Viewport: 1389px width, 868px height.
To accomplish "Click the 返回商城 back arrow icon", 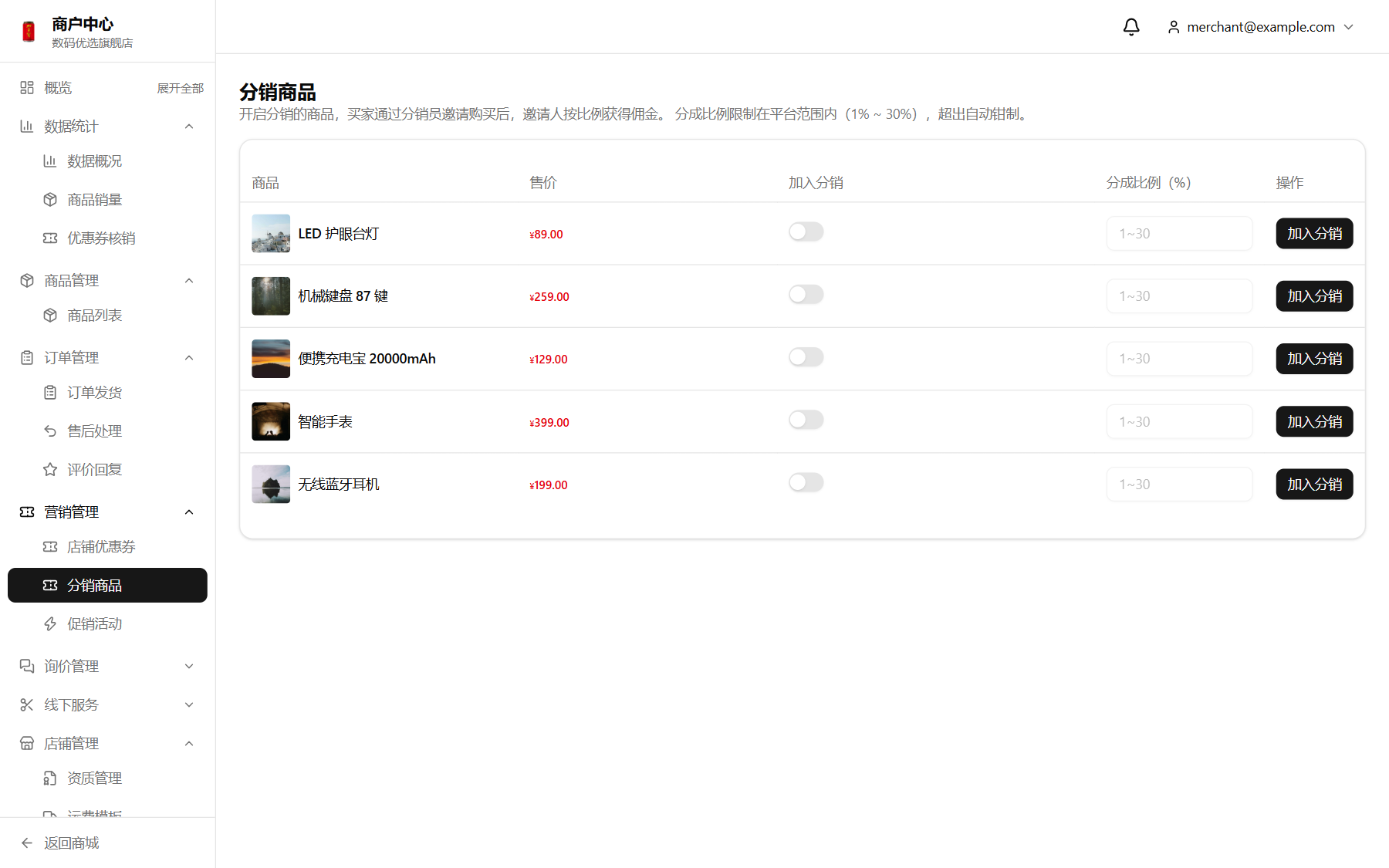I will click(27, 843).
